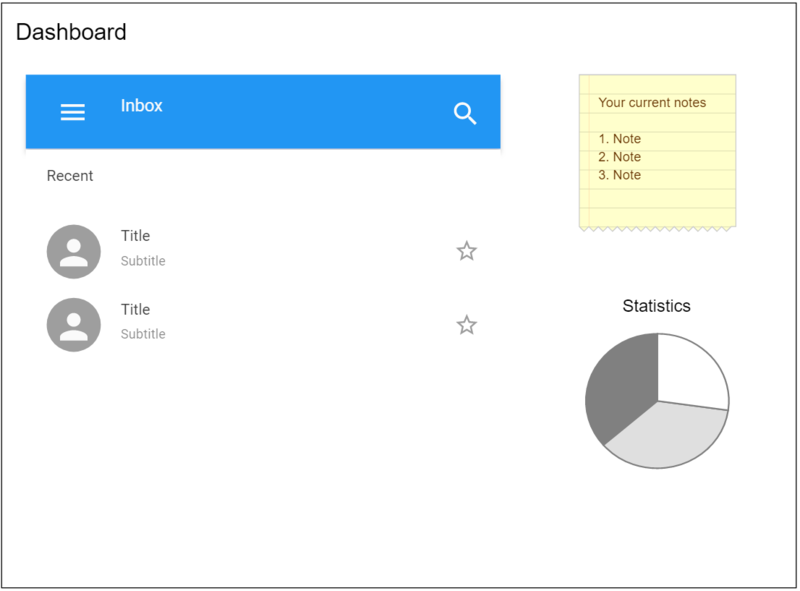
Task: Select the Inbox header title
Action: pyautogui.click(x=141, y=106)
